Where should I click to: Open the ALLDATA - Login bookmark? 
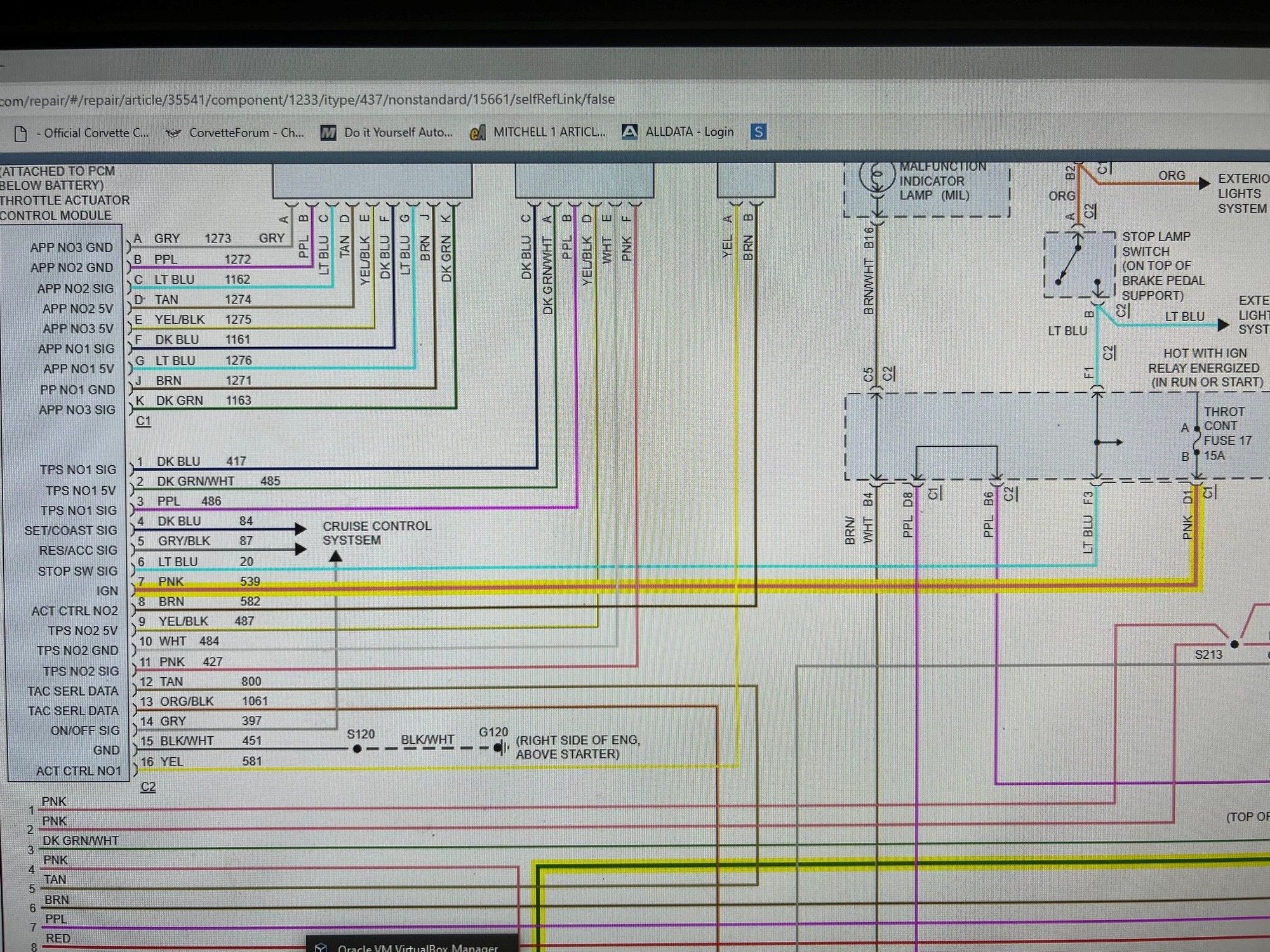689,132
